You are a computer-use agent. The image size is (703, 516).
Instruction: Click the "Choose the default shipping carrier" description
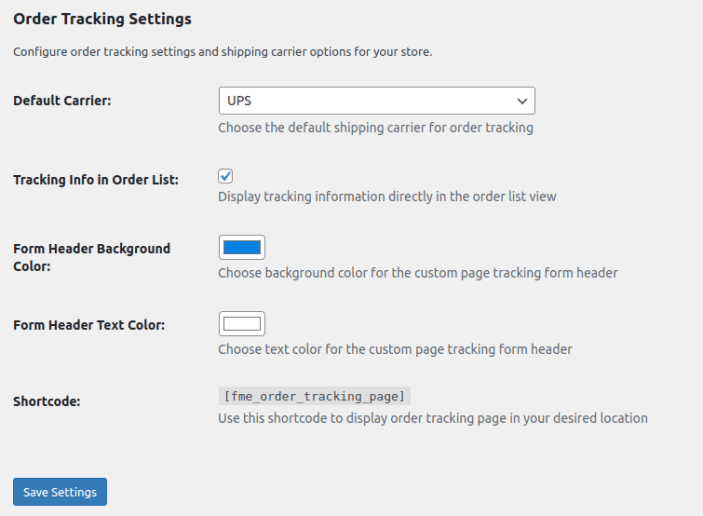[x=375, y=128]
